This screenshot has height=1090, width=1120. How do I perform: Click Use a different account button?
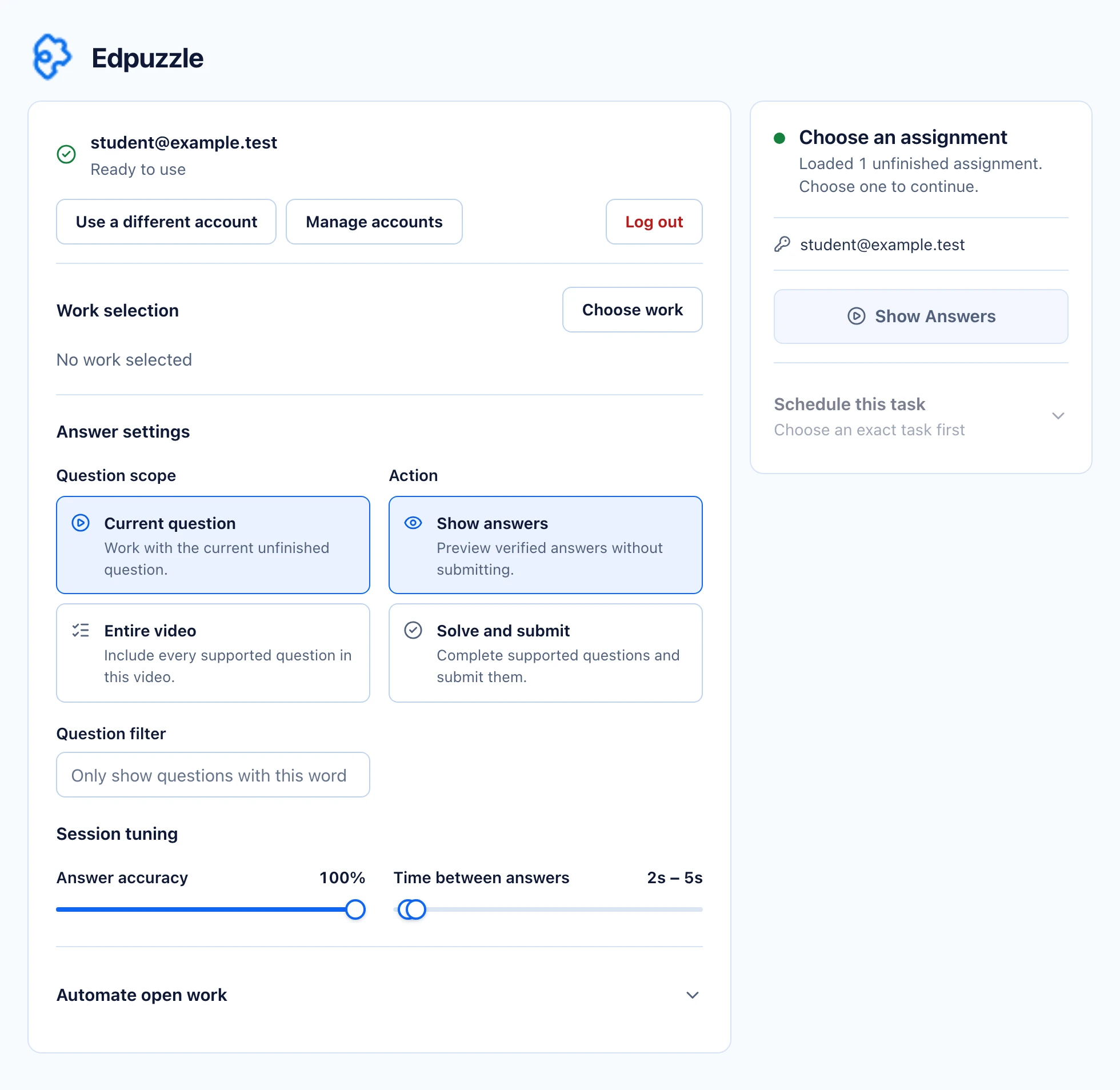coord(166,222)
